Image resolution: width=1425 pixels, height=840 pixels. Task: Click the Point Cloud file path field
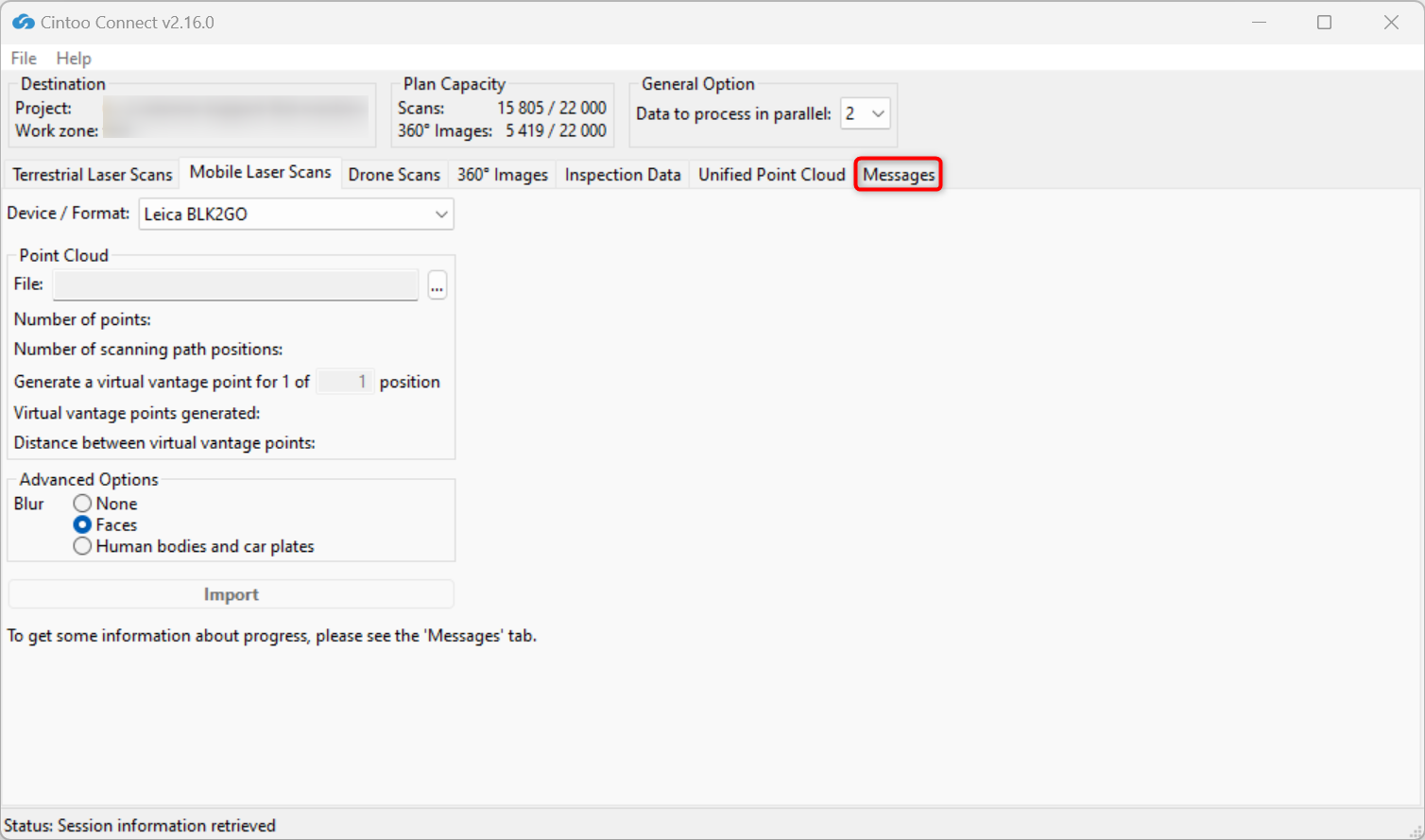[x=235, y=284]
